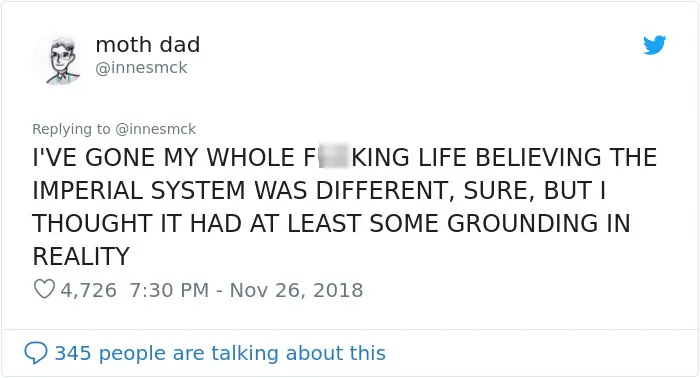Viewport: 700px width, 378px height.
Task: Click 'SOME GROUNDING IN' tweet phrase
Action: pos(500,223)
